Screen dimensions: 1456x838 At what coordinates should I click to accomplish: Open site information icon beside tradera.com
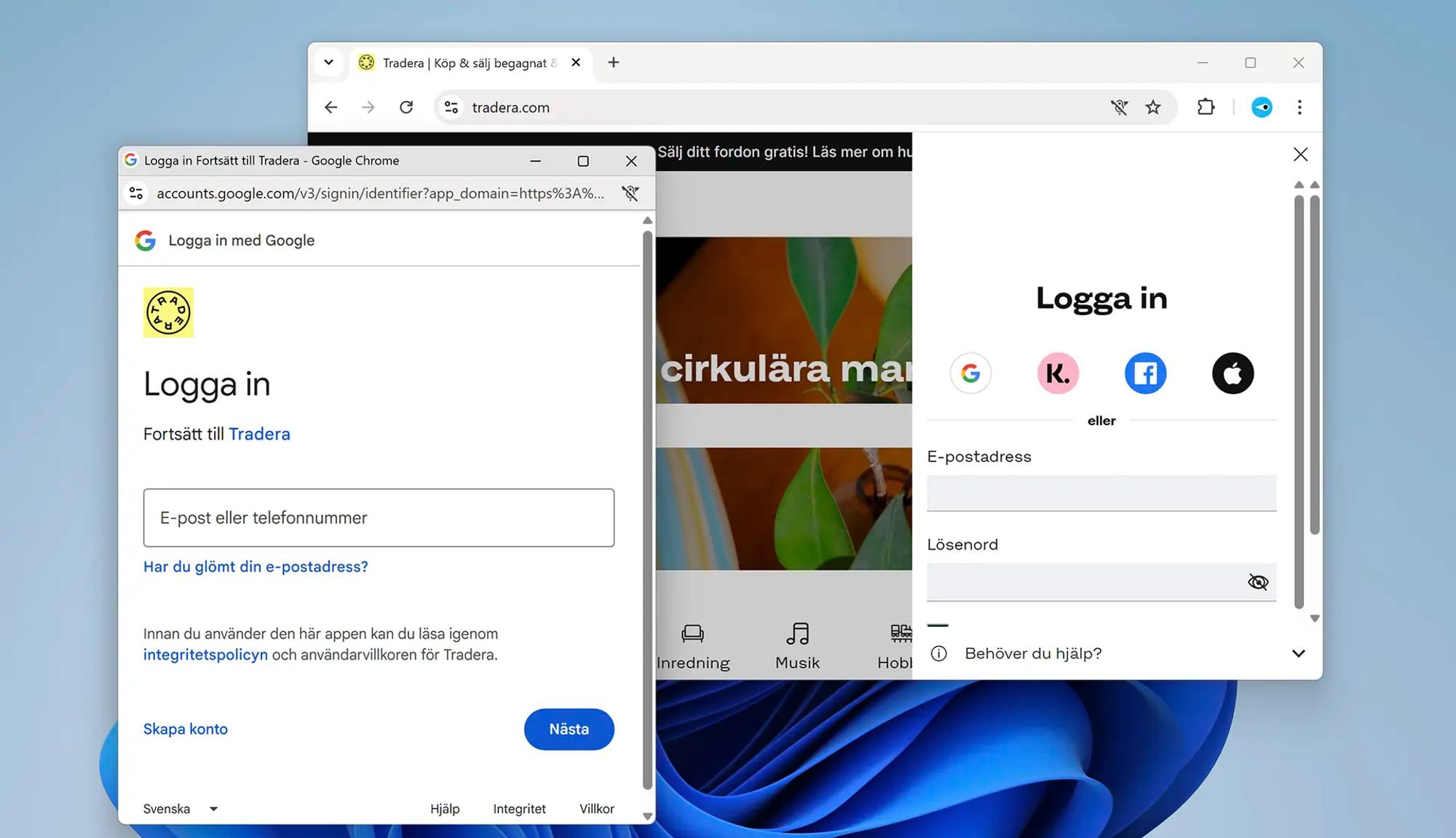coord(451,107)
